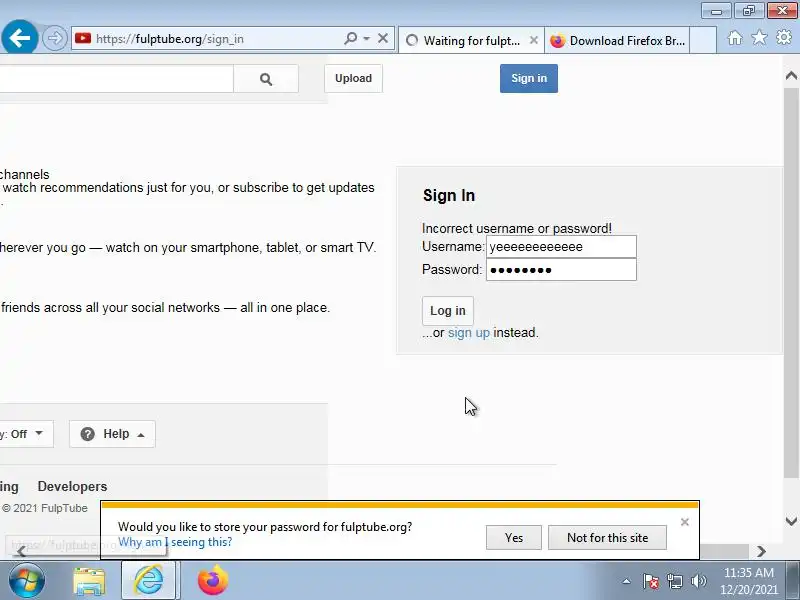Image resolution: width=800 pixels, height=600 pixels.
Task: Click the horizontal scrollbar left arrow
Action: [20, 551]
